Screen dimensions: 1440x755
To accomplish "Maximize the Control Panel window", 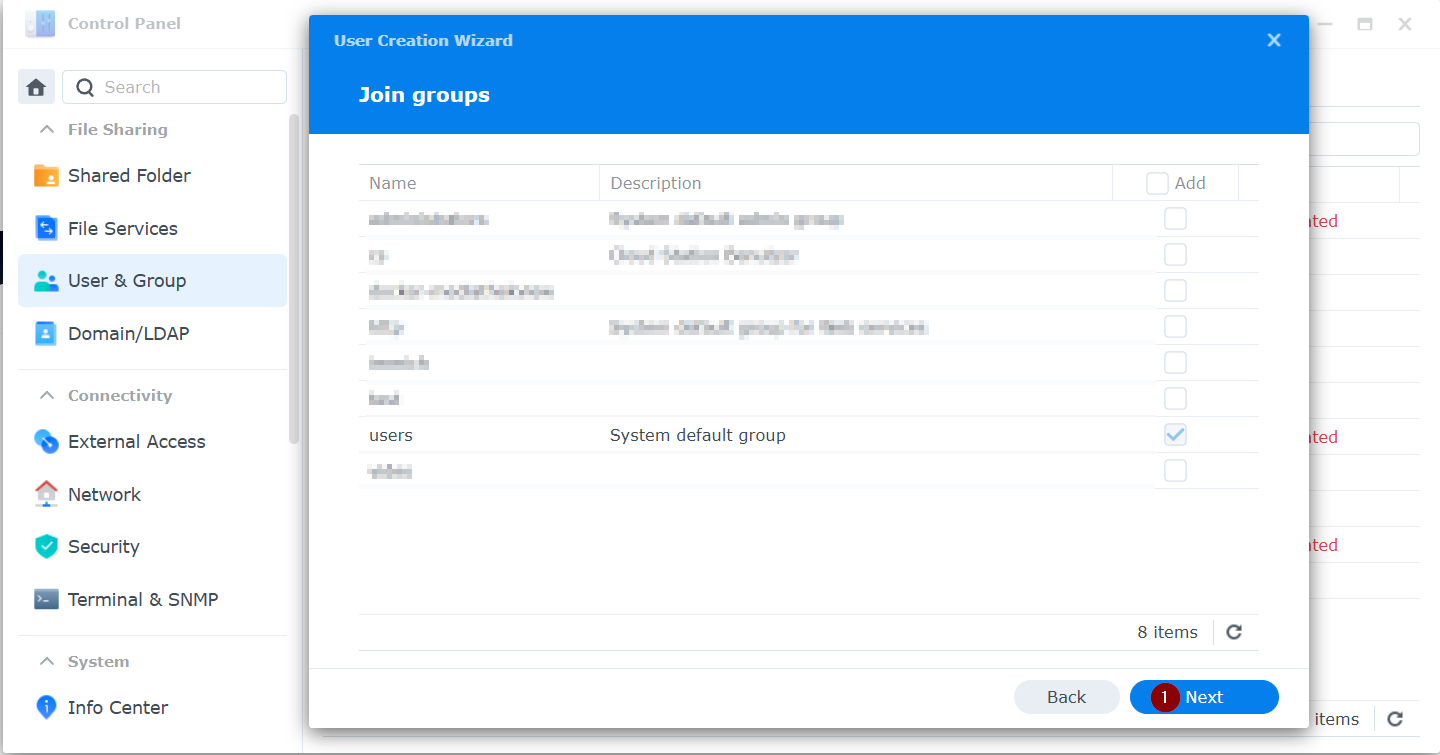I will click(x=1364, y=24).
